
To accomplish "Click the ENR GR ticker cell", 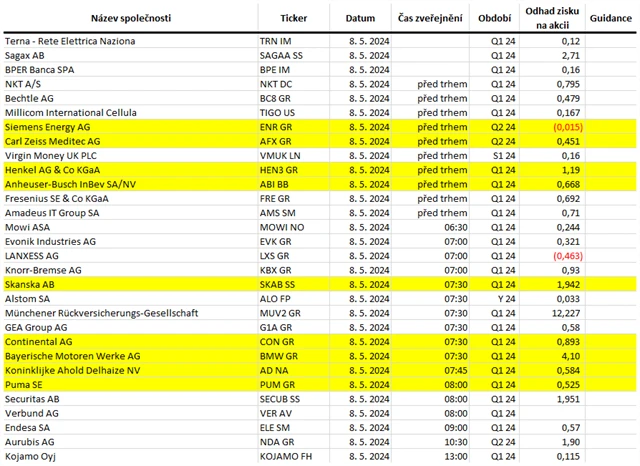I will tap(293, 128).
